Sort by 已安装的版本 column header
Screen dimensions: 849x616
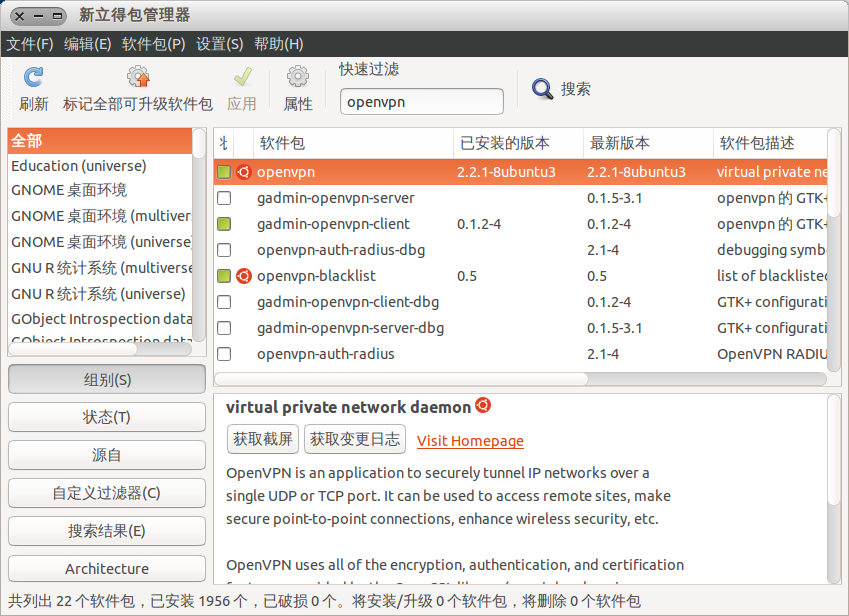[518, 143]
